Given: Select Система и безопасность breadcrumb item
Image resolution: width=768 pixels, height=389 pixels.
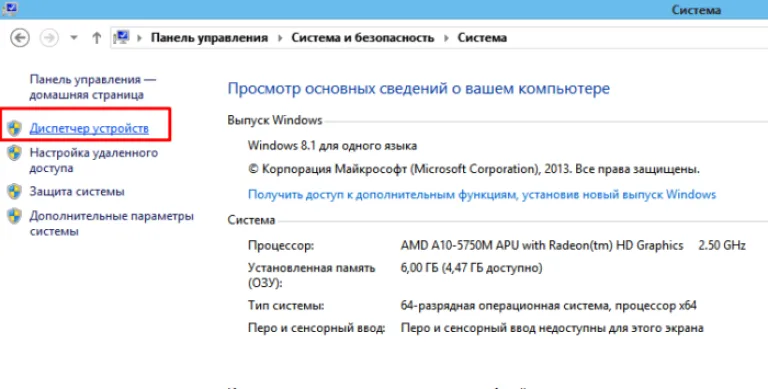Looking at the screenshot, I should pos(363,38).
